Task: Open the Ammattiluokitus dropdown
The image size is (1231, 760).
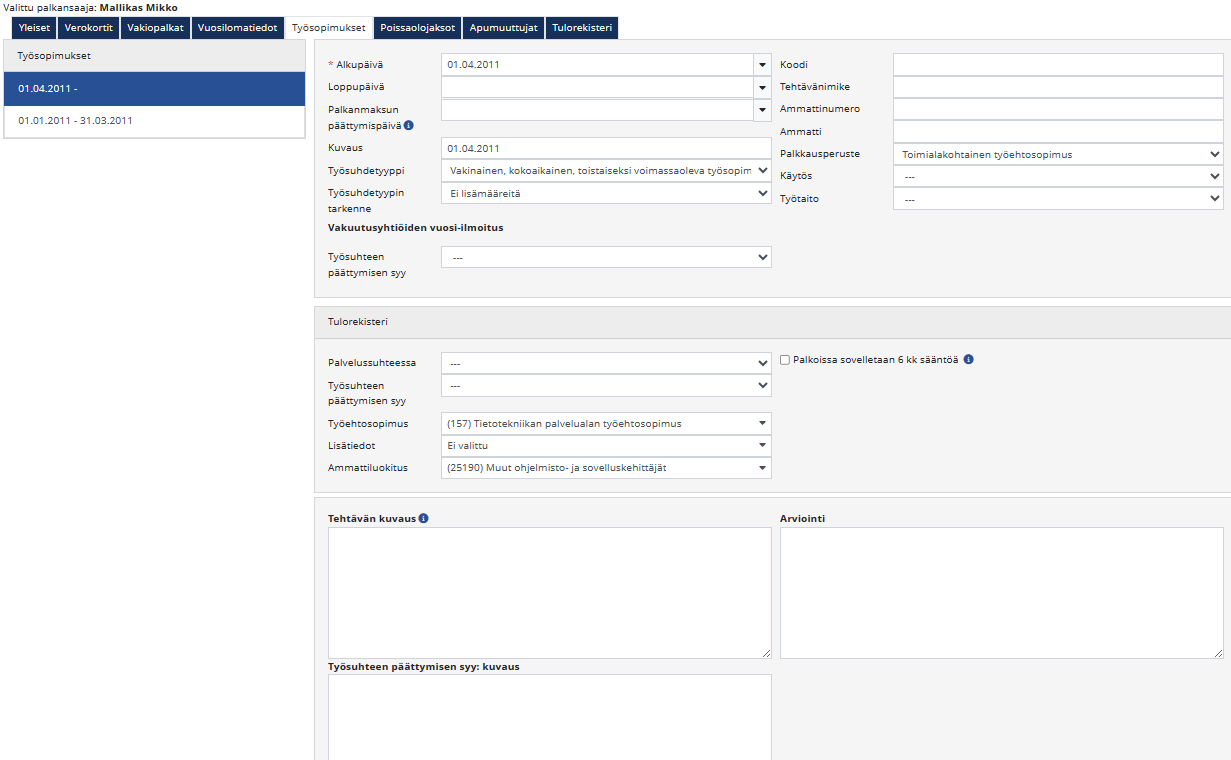Action: click(x=605, y=468)
